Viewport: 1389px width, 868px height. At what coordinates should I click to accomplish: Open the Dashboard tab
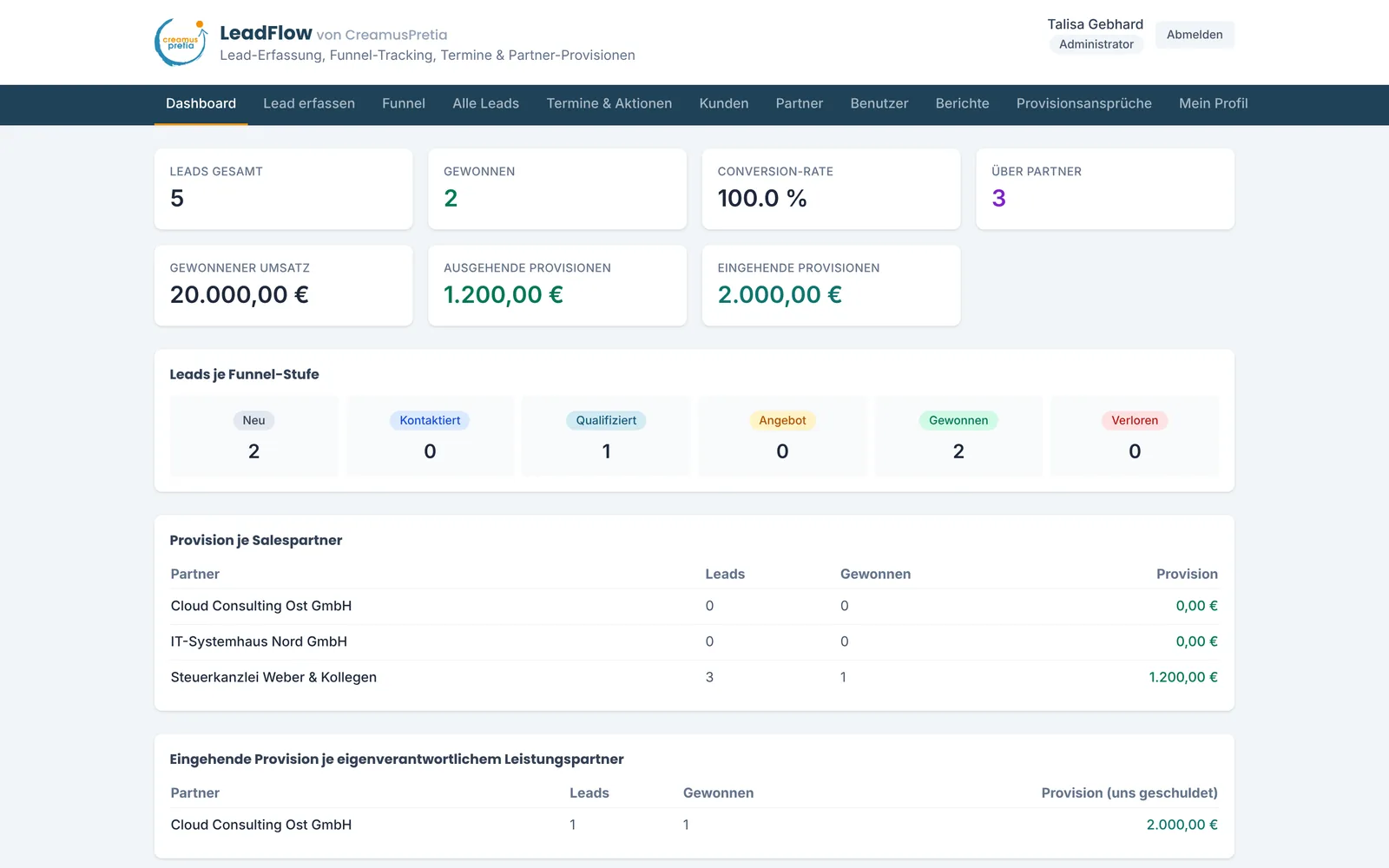[201, 103]
